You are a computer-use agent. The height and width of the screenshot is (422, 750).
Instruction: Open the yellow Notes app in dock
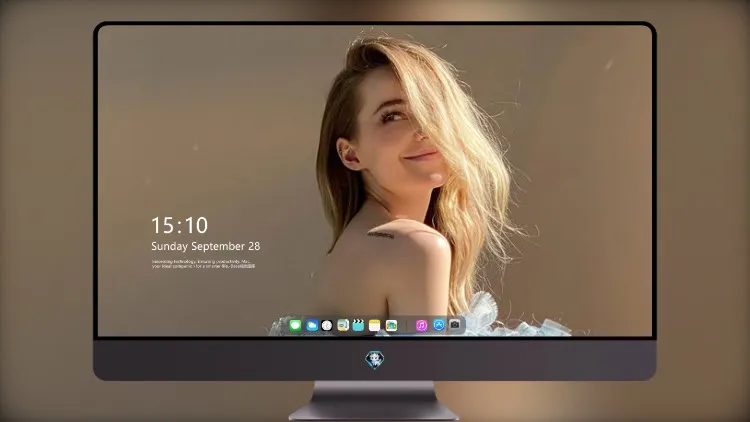click(x=375, y=325)
